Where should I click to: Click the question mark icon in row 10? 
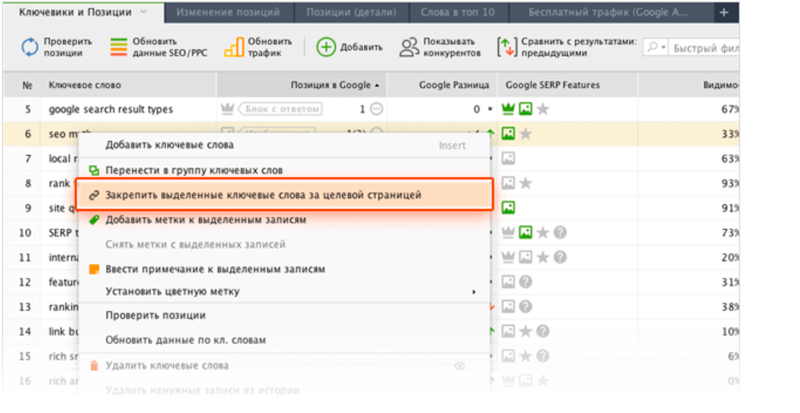(x=560, y=232)
